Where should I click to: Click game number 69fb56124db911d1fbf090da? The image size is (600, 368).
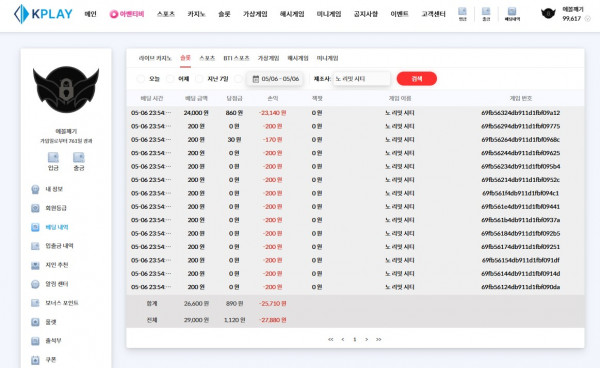[520, 287]
